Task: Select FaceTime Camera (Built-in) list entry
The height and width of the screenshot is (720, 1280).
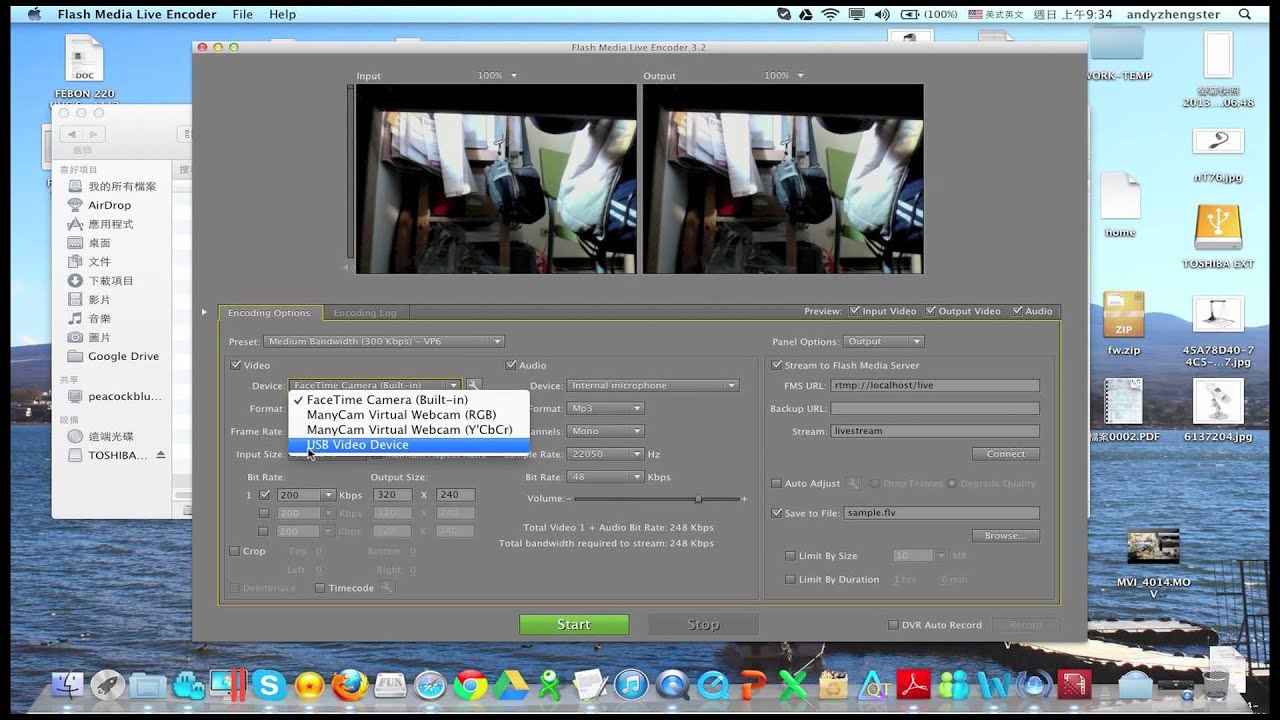Action: click(408, 400)
